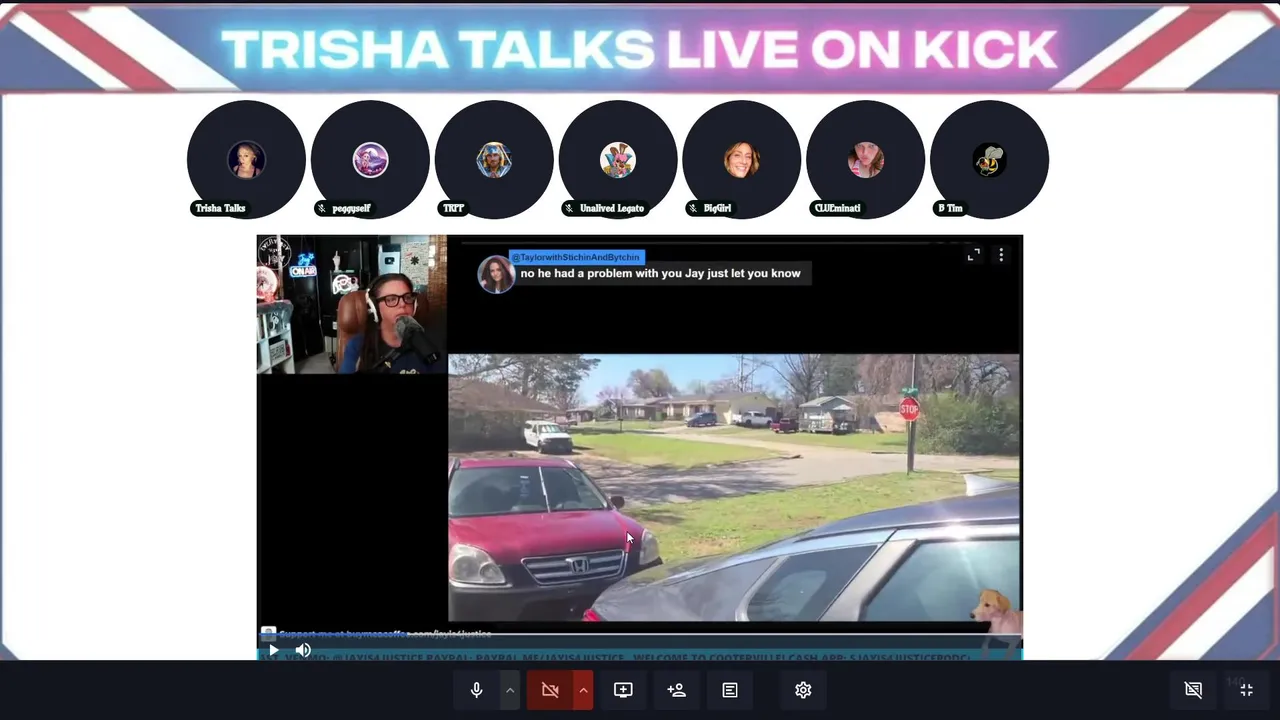This screenshot has width=1280, height=720.
Task: Toggle the chat-off icon at bottom right
Action: coord(1193,690)
